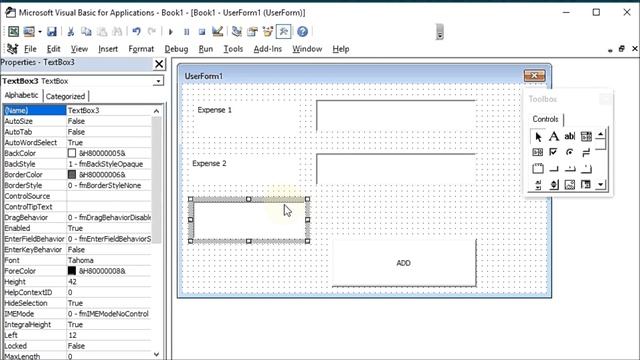Click the Insert UserForm toolbar icon
Screen dimensions: 640x360
(29, 31)
